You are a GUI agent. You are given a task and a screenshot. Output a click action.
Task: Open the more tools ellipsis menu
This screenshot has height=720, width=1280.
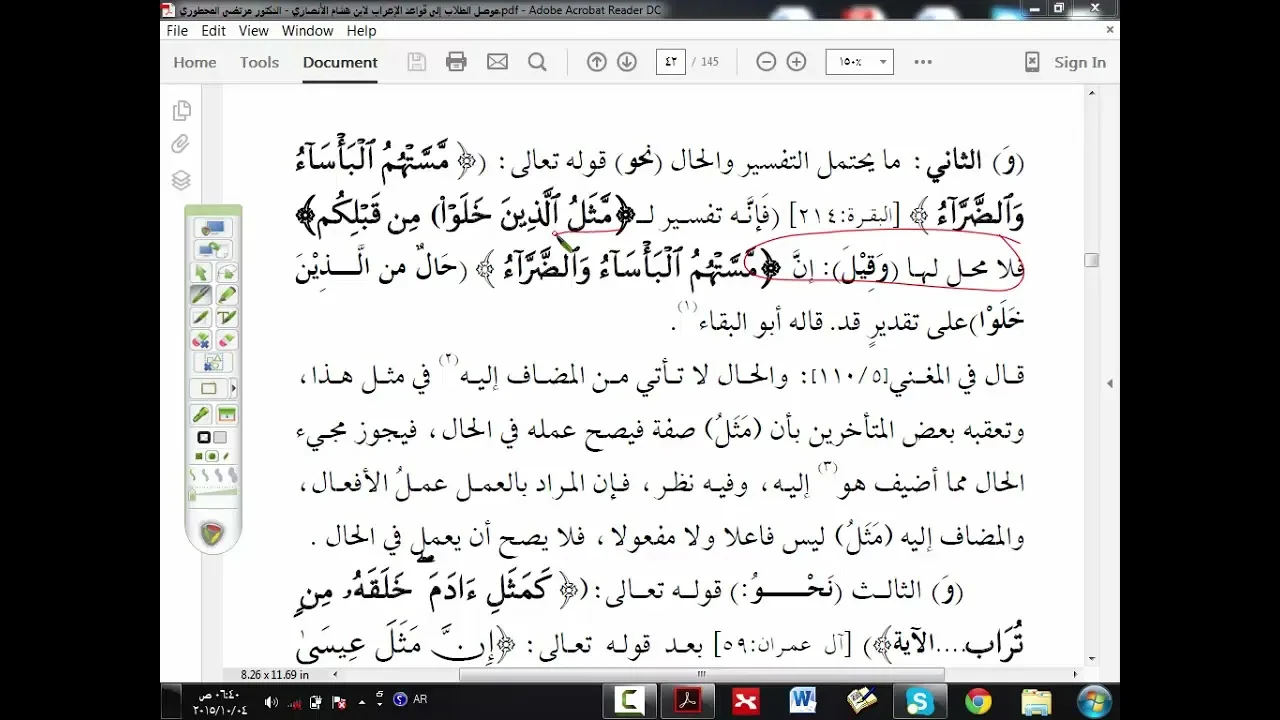point(923,62)
